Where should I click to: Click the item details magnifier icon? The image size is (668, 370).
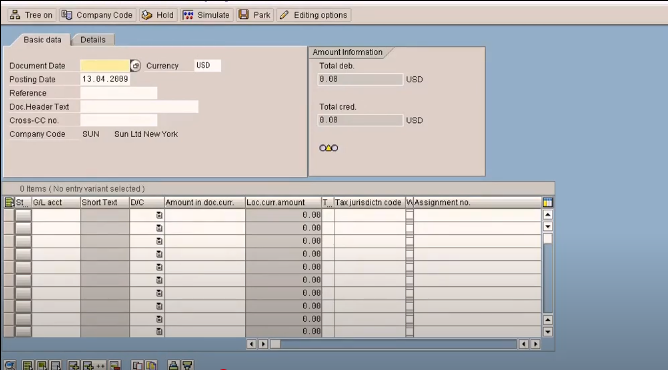10,365
